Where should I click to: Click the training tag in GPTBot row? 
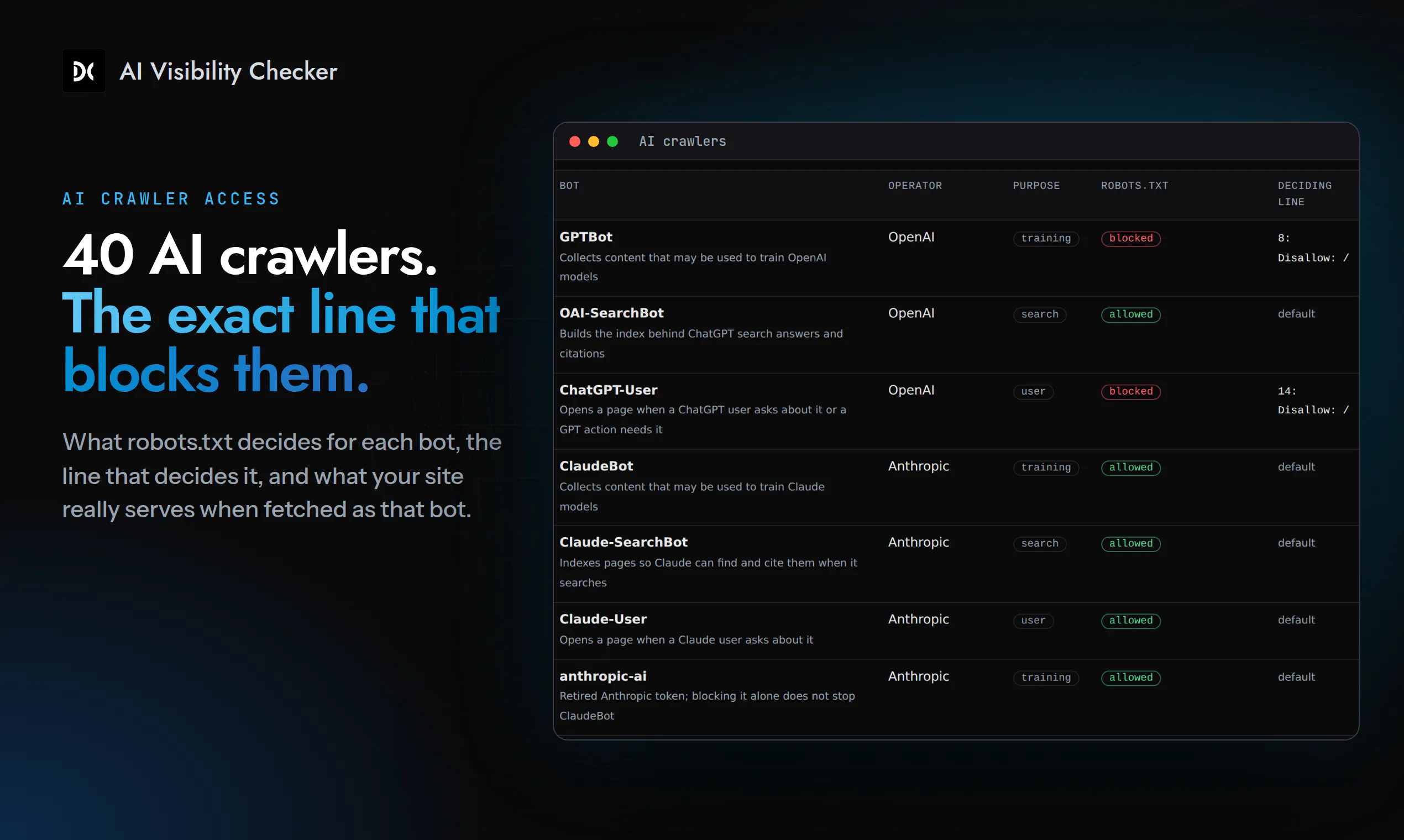click(1046, 238)
